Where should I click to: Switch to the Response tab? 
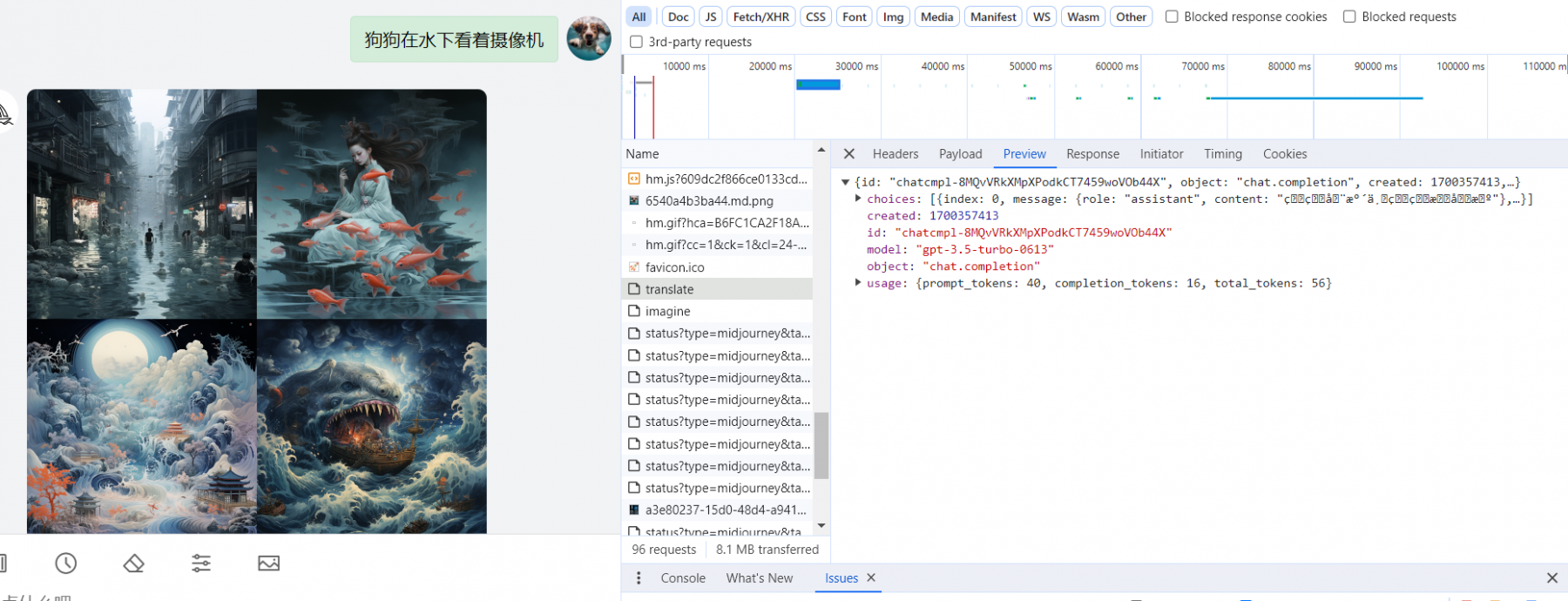point(1092,154)
